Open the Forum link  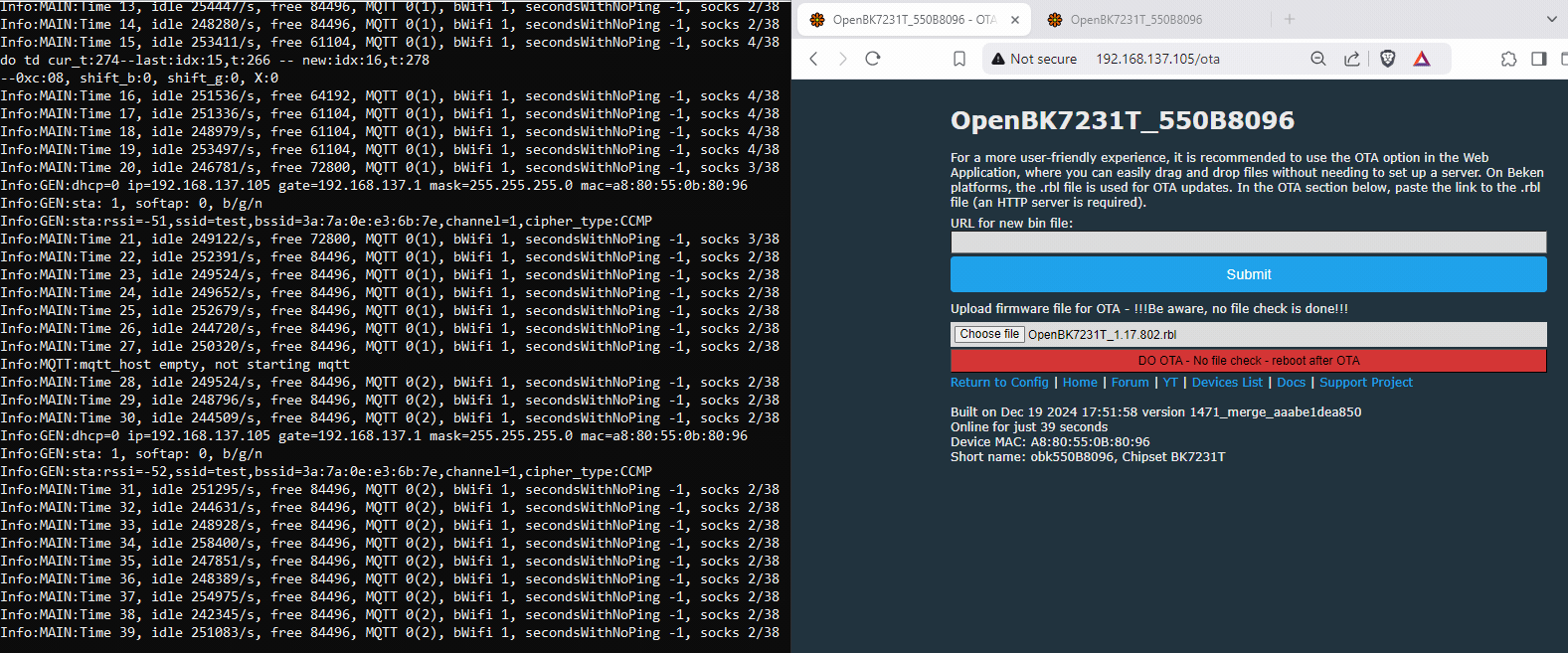tap(1130, 382)
